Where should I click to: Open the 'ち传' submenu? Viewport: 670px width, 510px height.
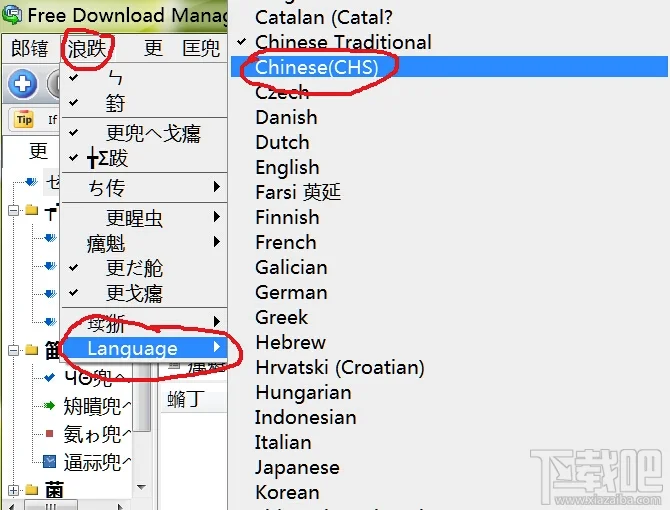pos(144,187)
